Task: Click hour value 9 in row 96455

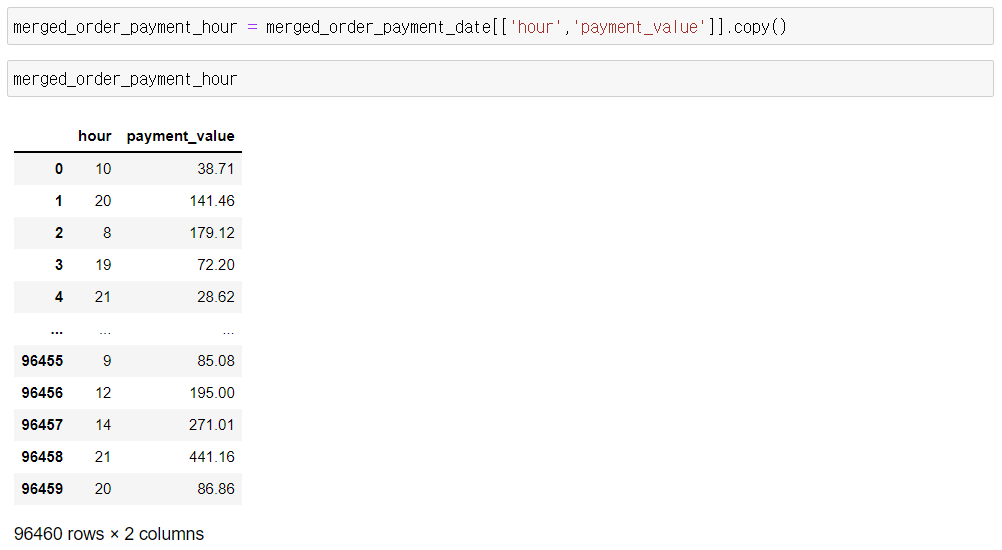Action: (107, 360)
